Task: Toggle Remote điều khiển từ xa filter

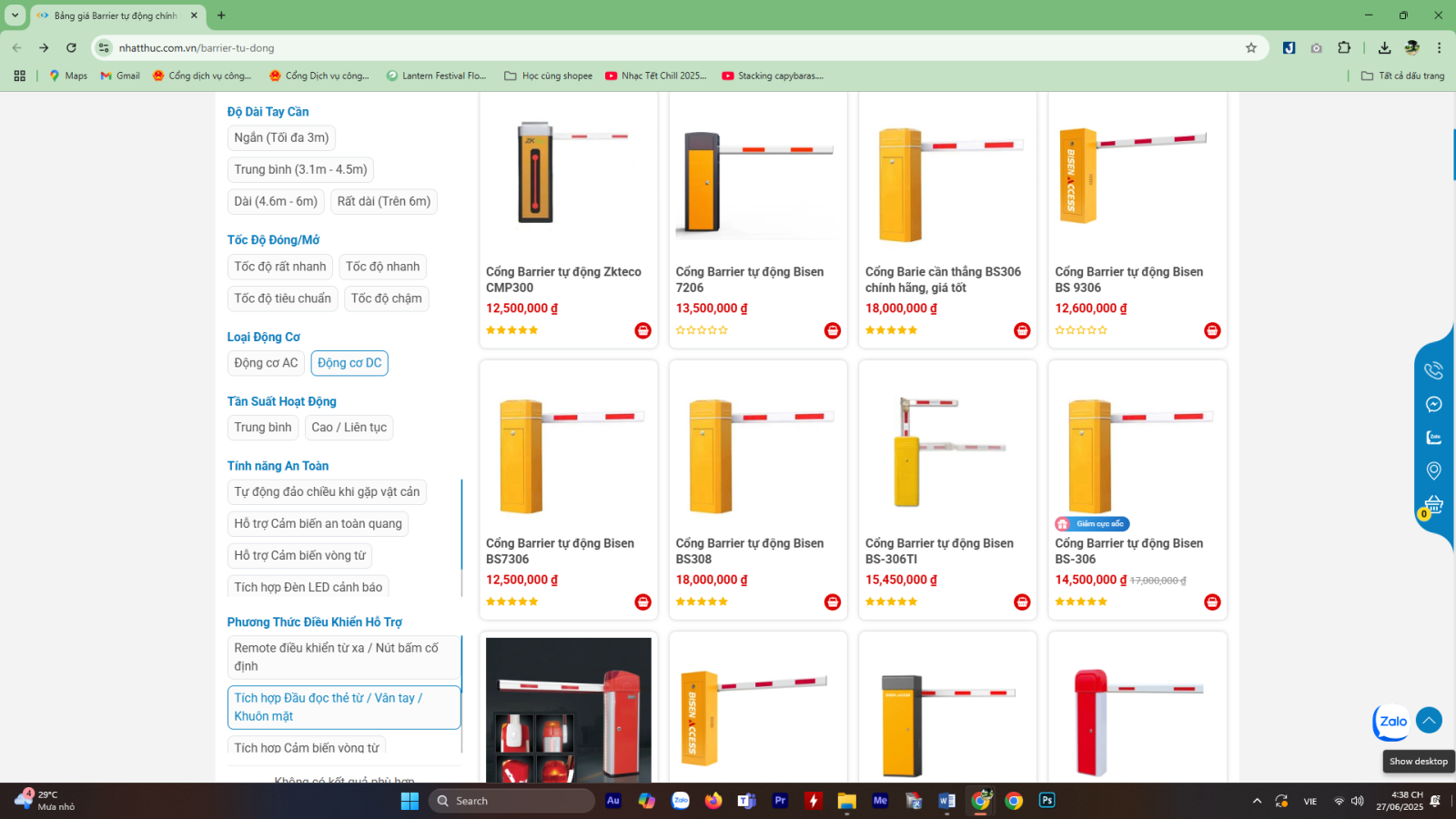Action: click(x=344, y=657)
